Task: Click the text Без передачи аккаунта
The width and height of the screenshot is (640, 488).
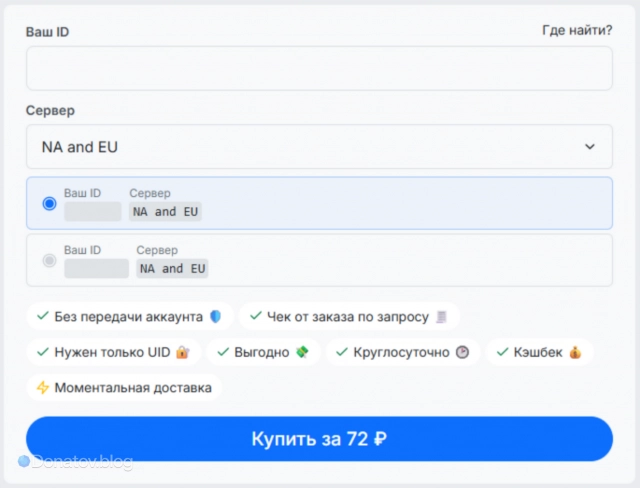Action: pos(129,317)
